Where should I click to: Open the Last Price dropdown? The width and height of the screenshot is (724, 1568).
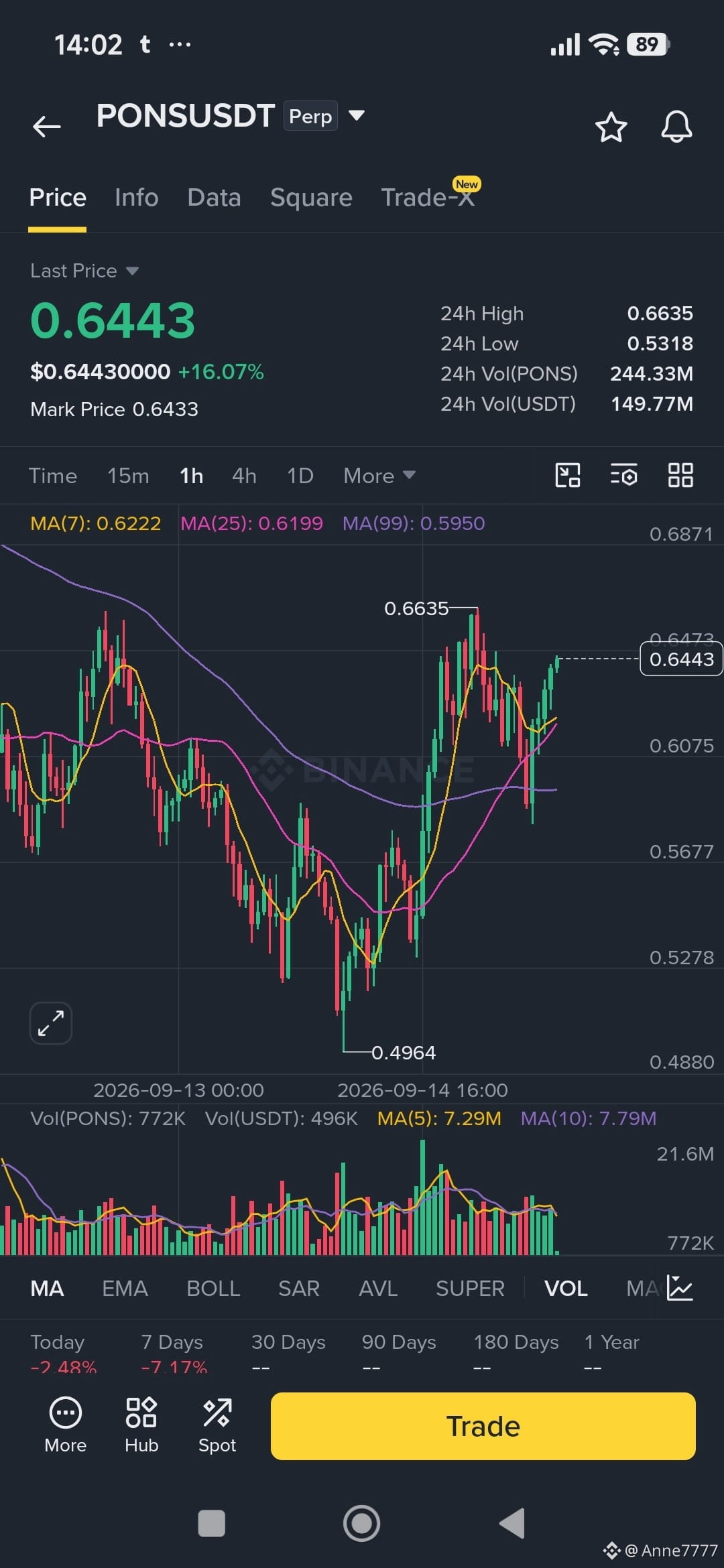[x=84, y=271]
